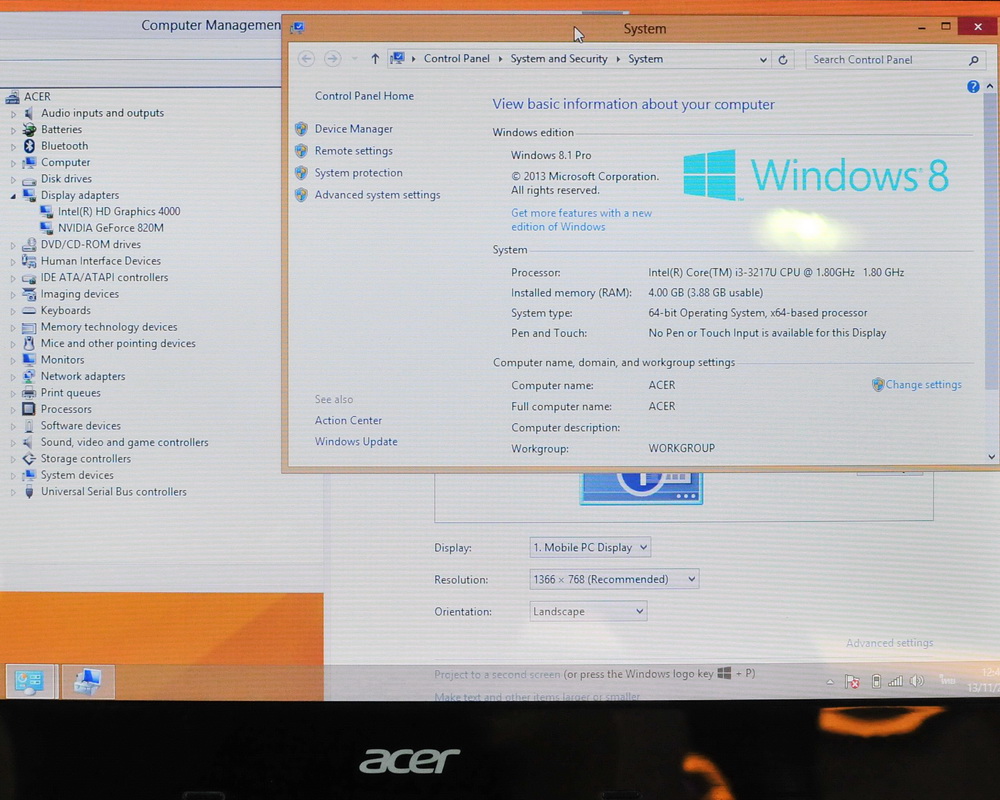Open Windows Update link
Image resolution: width=1000 pixels, height=800 pixels.
pyautogui.click(x=356, y=441)
